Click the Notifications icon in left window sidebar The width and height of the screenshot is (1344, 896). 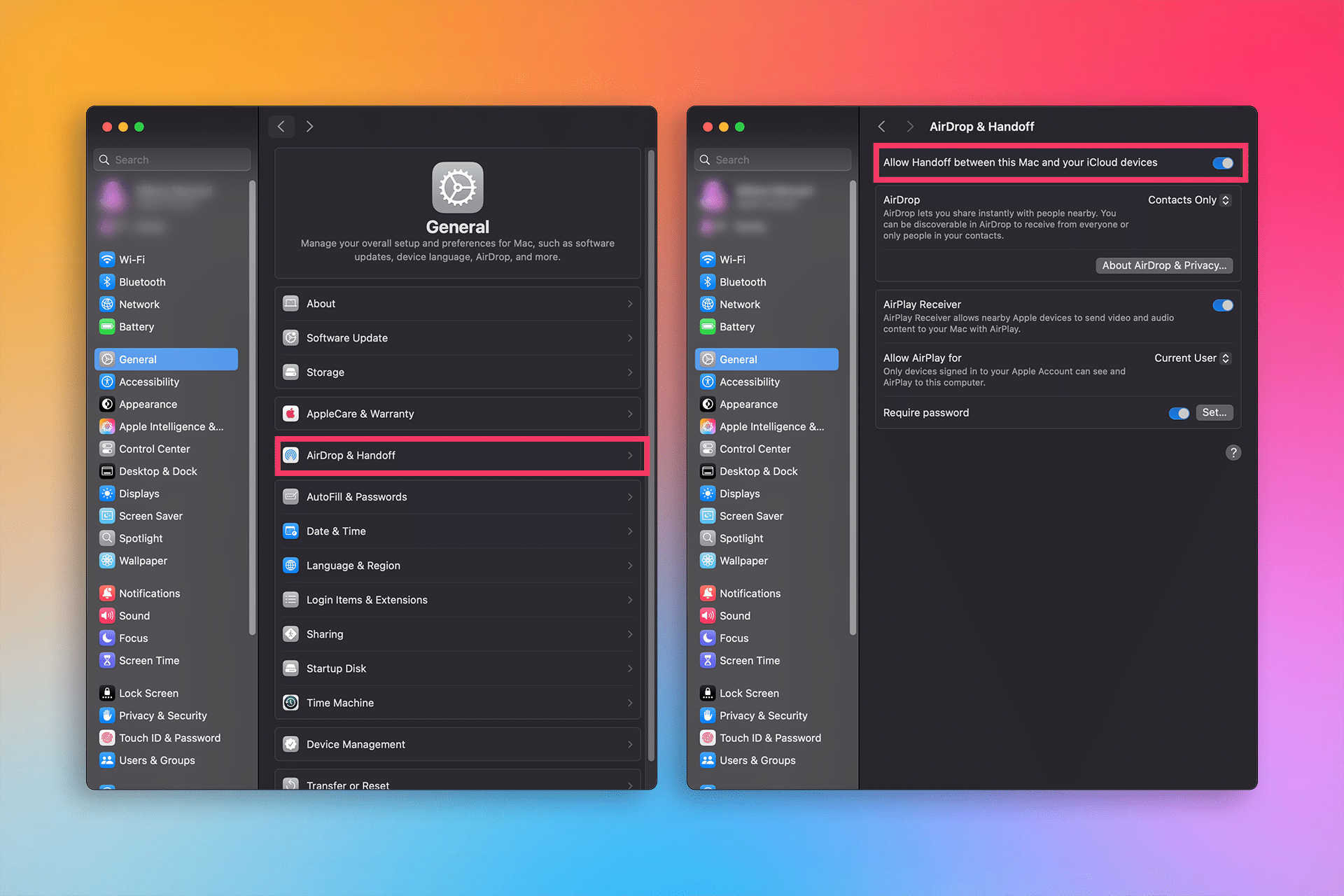107,594
